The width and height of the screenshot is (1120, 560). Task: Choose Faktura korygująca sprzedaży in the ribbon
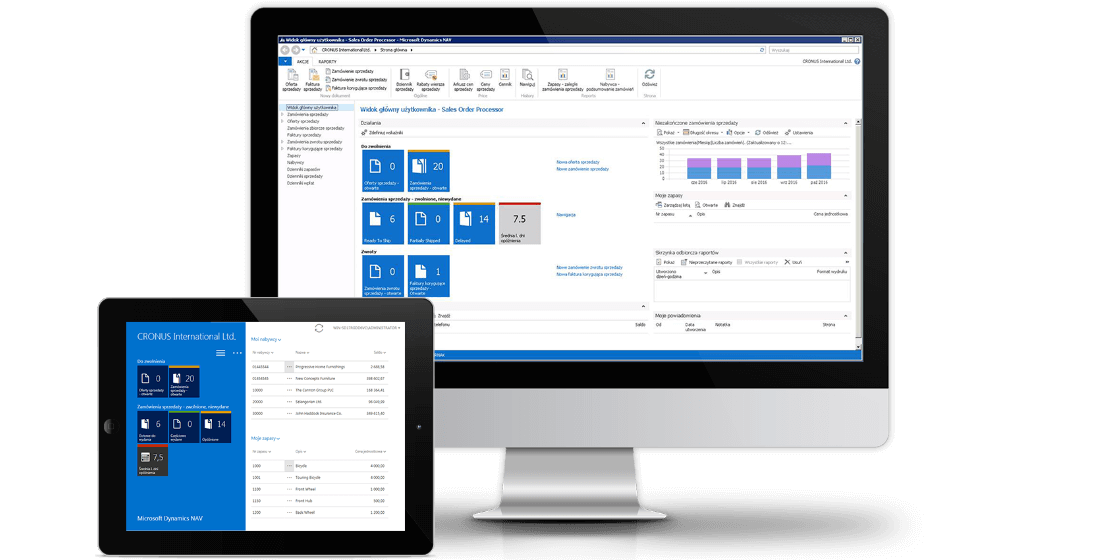(x=356, y=88)
